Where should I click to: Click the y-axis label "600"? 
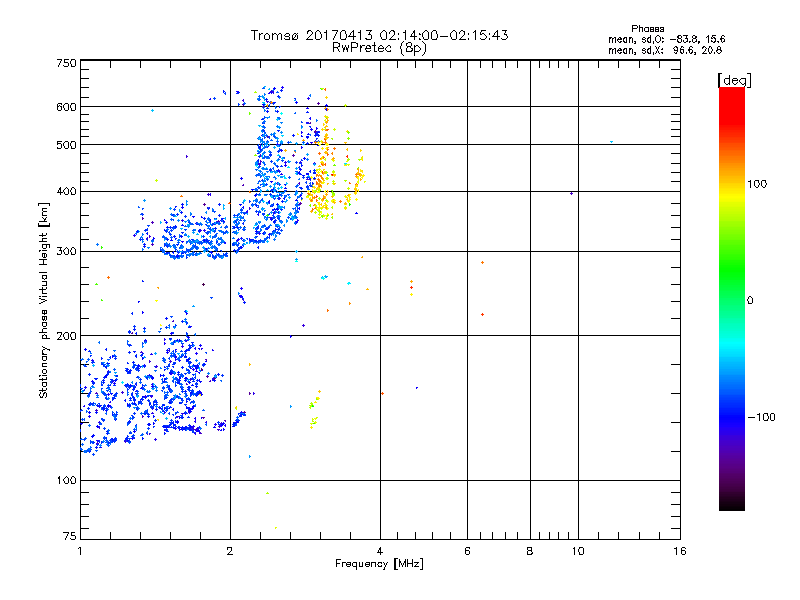coord(66,107)
